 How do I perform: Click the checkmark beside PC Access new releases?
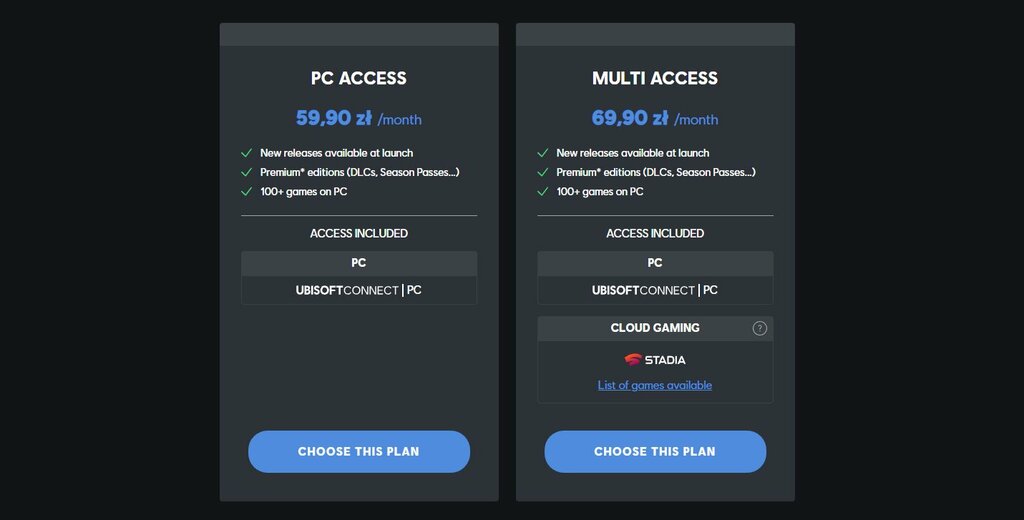[246, 153]
